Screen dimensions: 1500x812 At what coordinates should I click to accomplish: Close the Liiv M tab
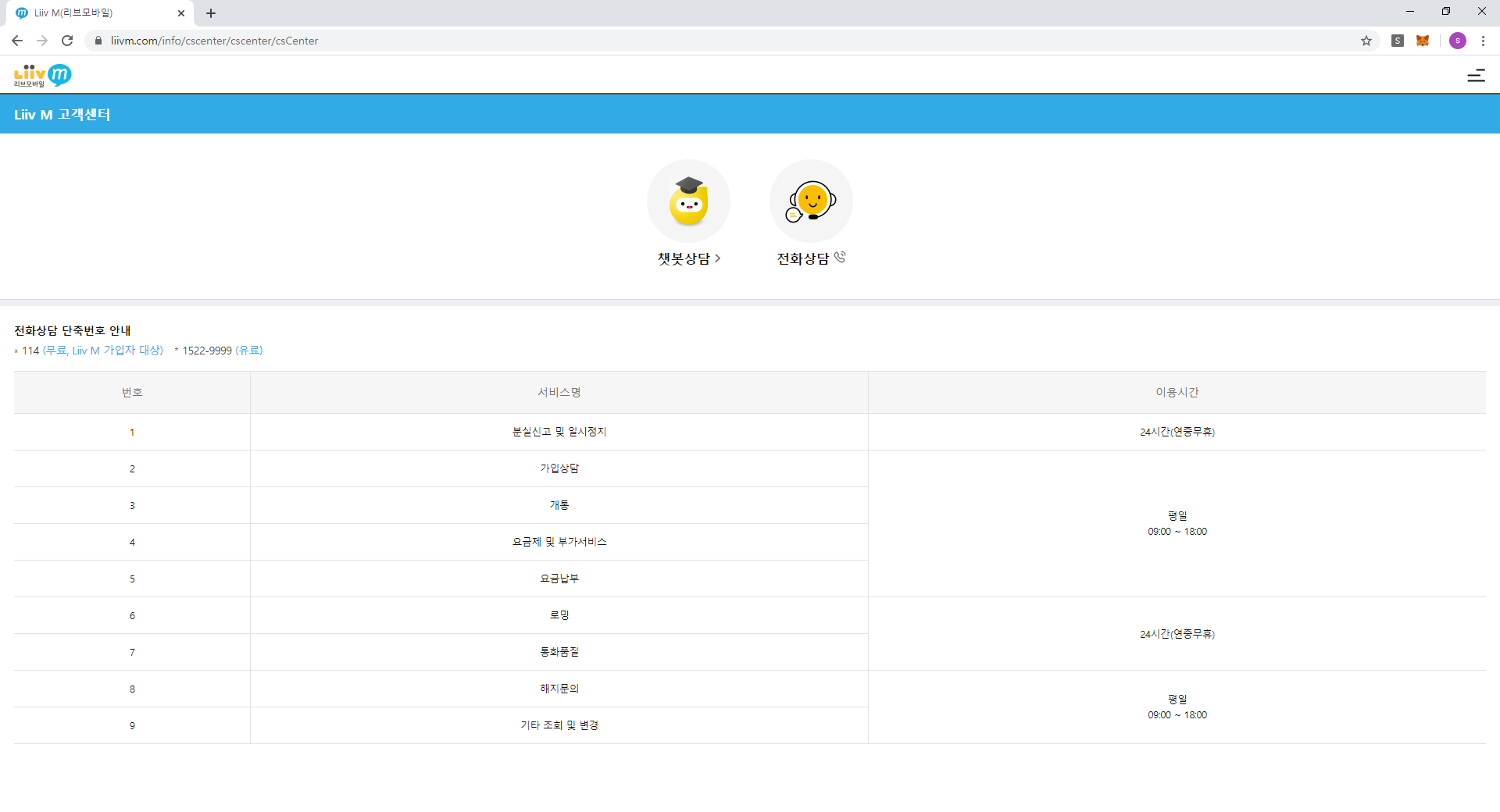tap(181, 13)
